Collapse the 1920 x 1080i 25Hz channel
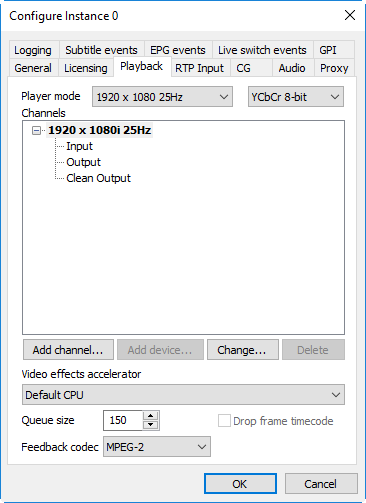 36,130
